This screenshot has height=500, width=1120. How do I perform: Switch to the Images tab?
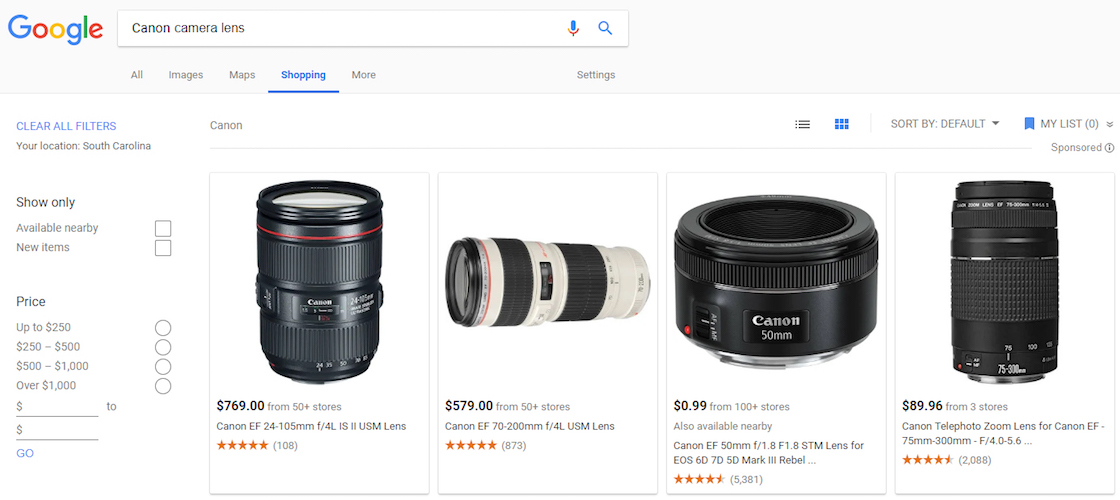[x=186, y=75]
